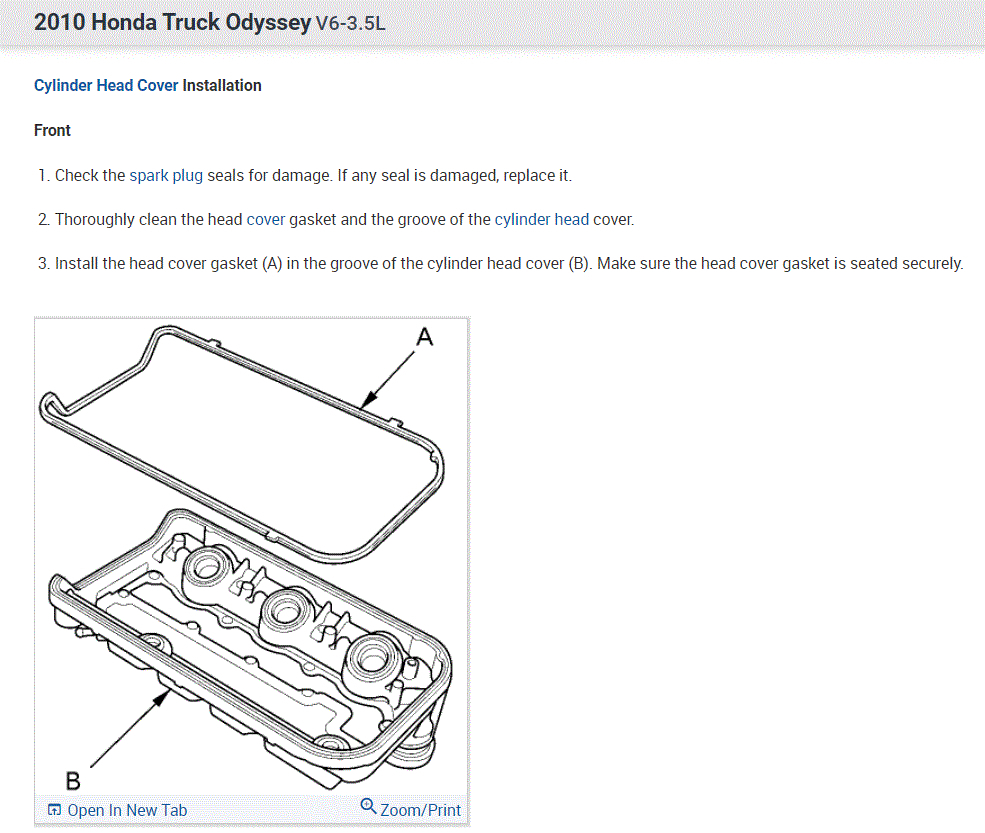Open the cover link in step 2
This screenshot has width=985, height=833.
(x=266, y=219)
